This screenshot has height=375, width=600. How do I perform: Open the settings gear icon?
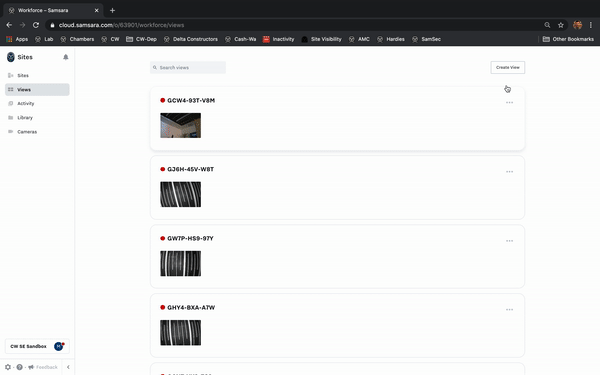click(8, 367)
